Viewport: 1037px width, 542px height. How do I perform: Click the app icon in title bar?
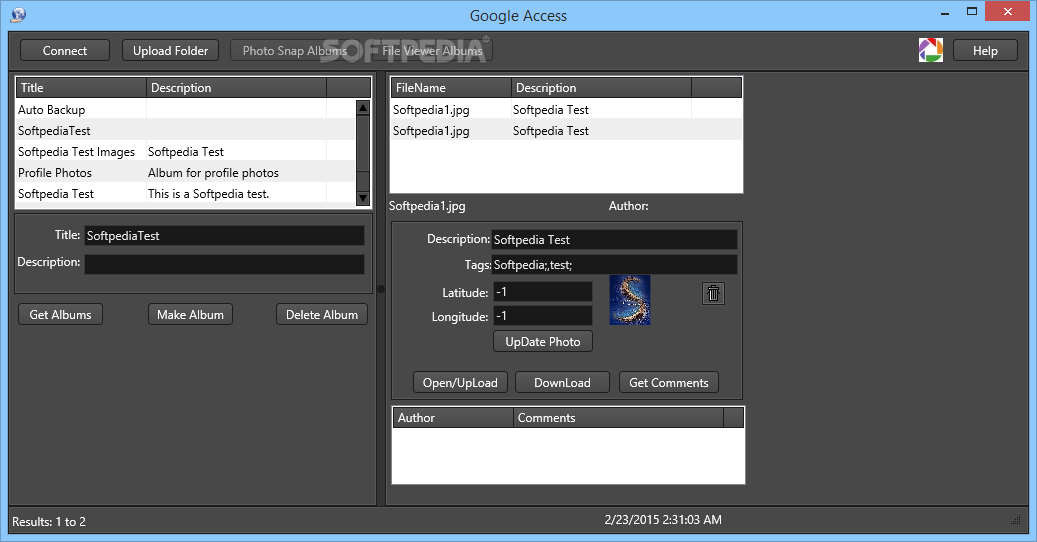click(x=18, y=15)
